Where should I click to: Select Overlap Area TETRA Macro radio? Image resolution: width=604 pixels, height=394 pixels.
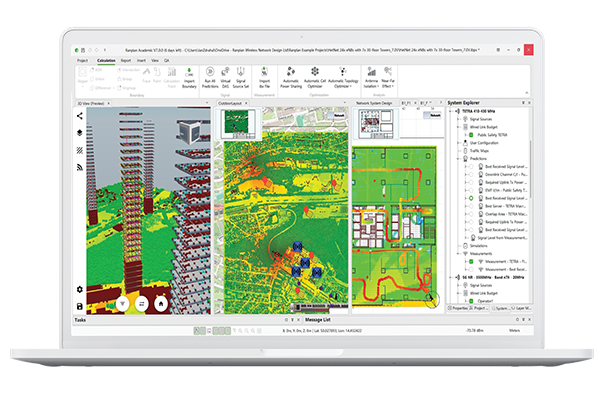click(x=471, y=214)
